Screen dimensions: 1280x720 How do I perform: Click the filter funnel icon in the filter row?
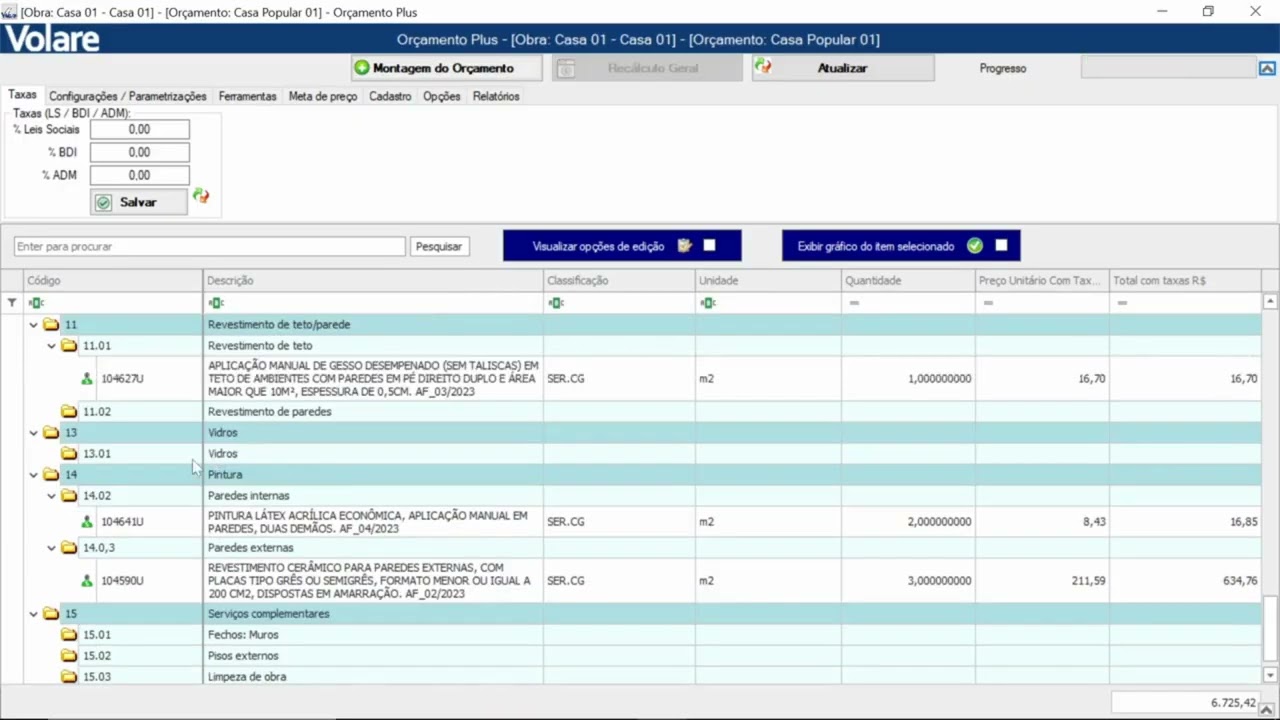point(12,302)
